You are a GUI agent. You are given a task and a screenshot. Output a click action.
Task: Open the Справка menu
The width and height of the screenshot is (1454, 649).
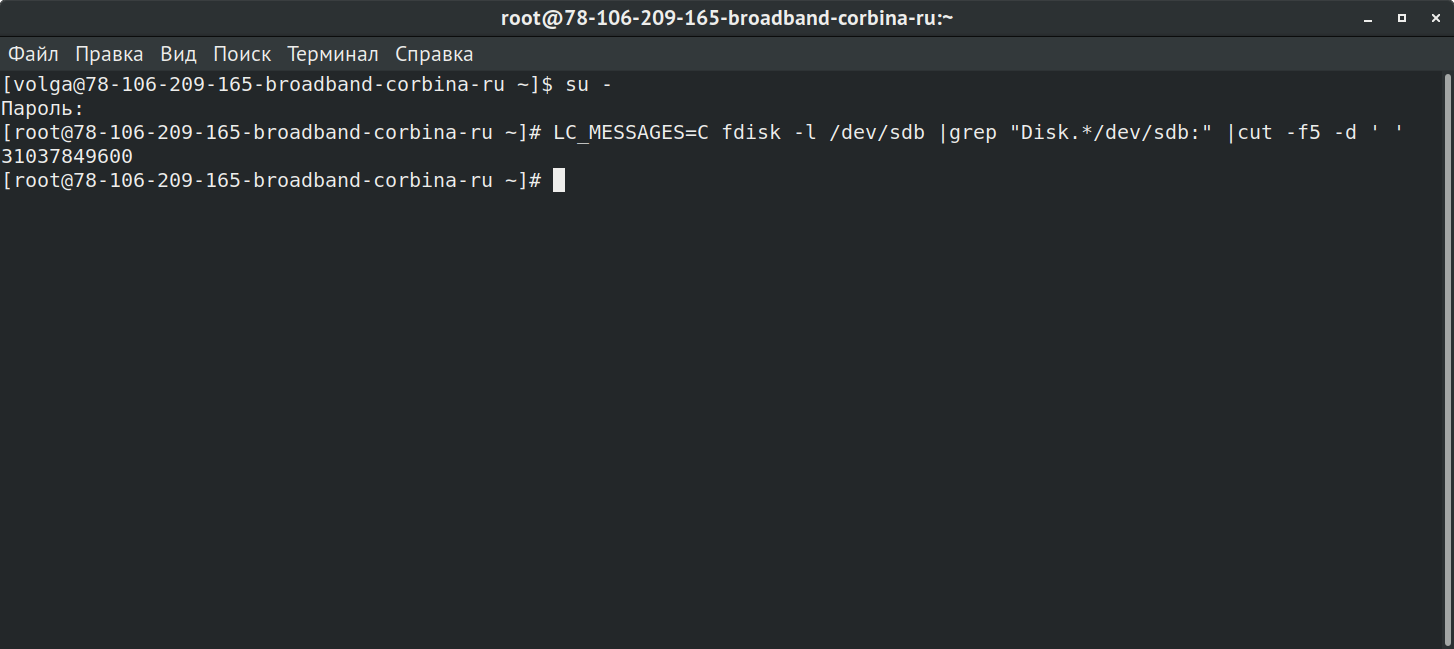pos(434,54)
